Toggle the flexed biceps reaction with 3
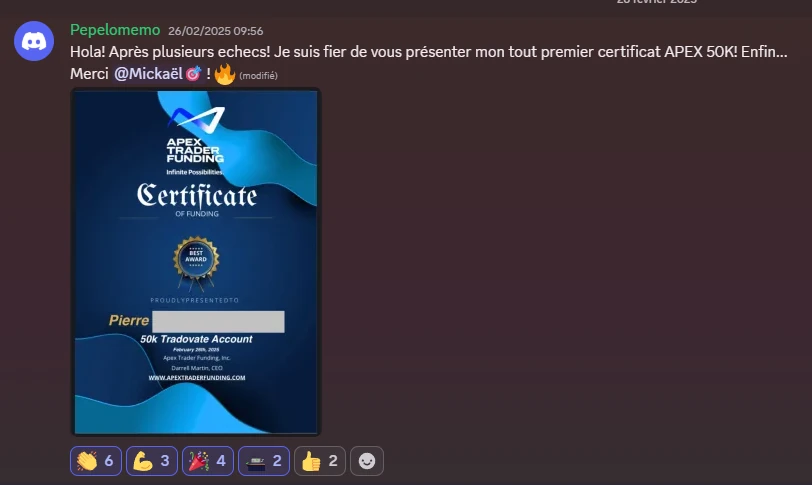 pos(152,461)
